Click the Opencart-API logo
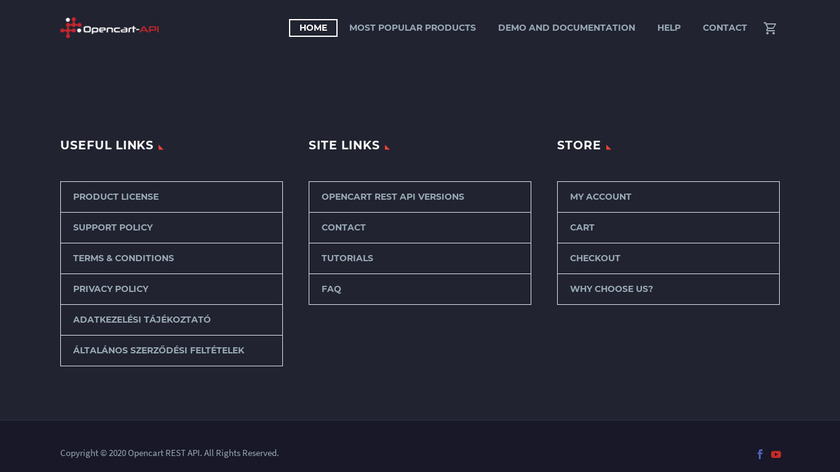 (110, 28)
